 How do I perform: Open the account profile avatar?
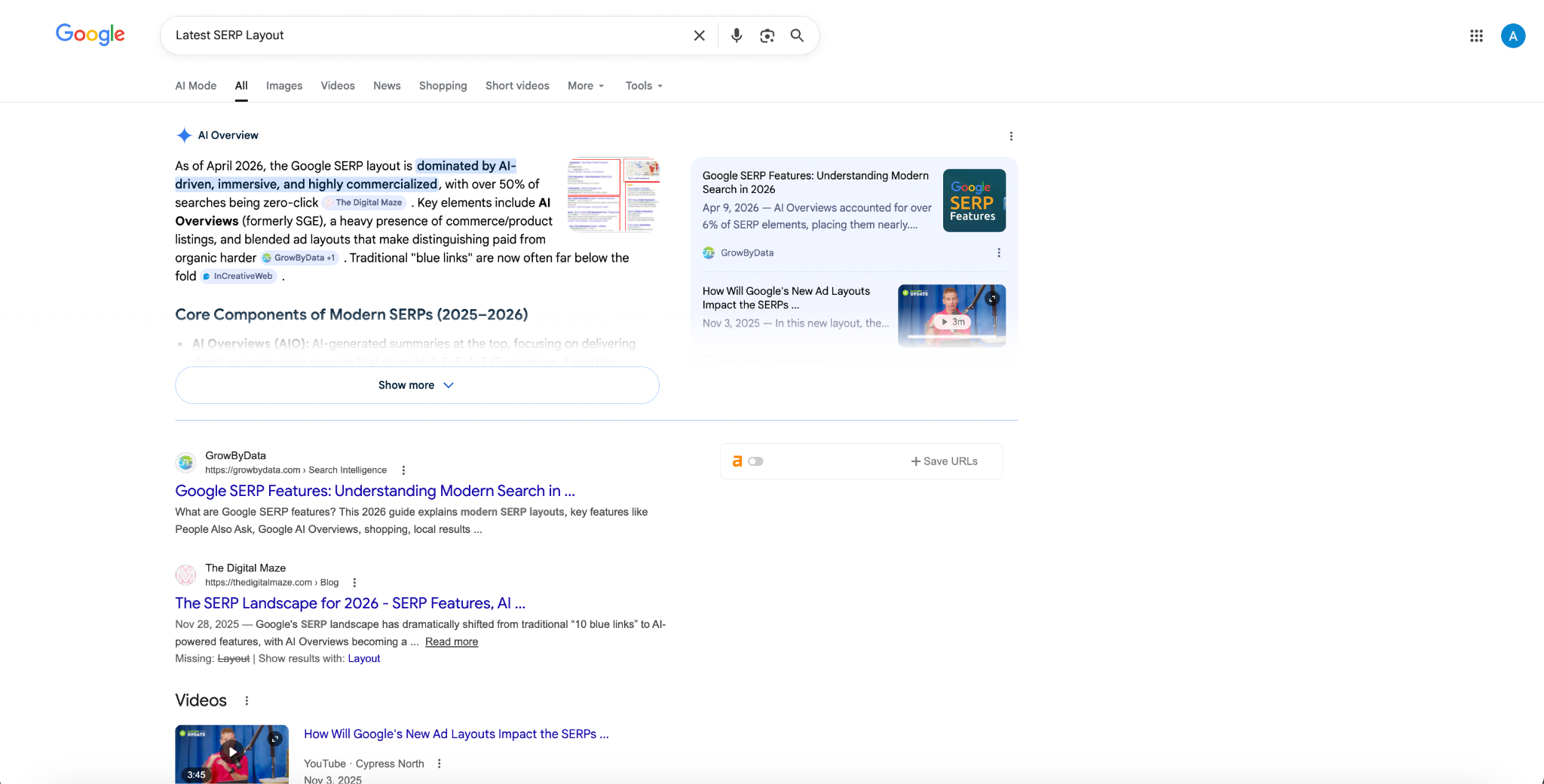(1513, 35)
